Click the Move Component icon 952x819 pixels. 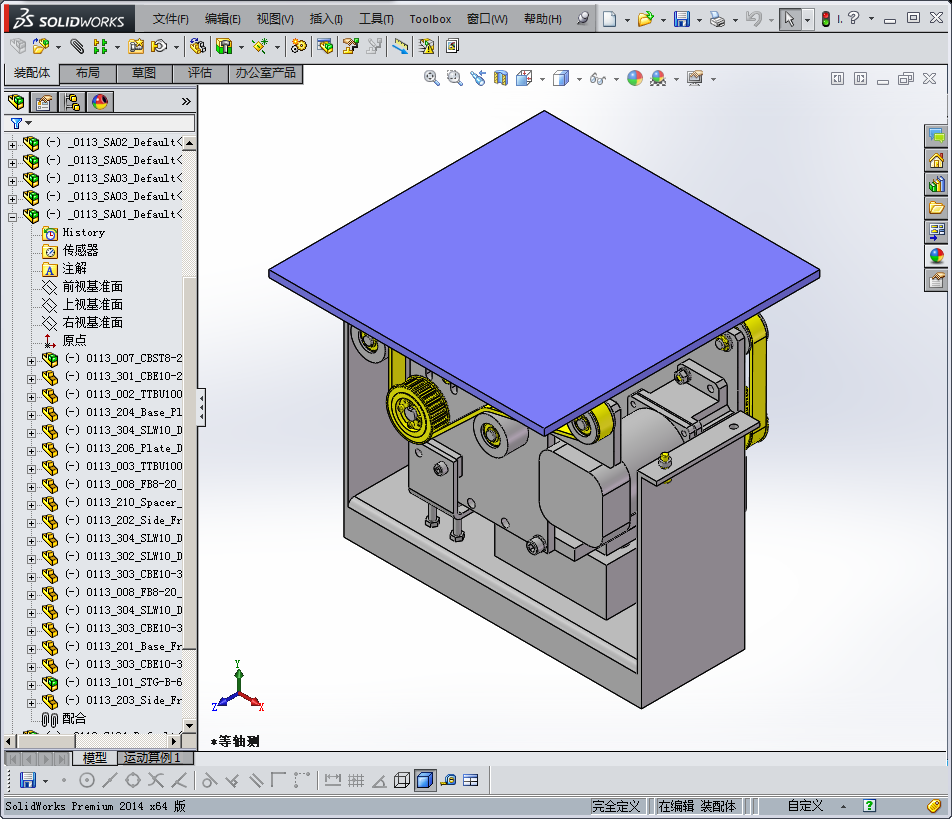pyautogui.click(x=159, y=46)
